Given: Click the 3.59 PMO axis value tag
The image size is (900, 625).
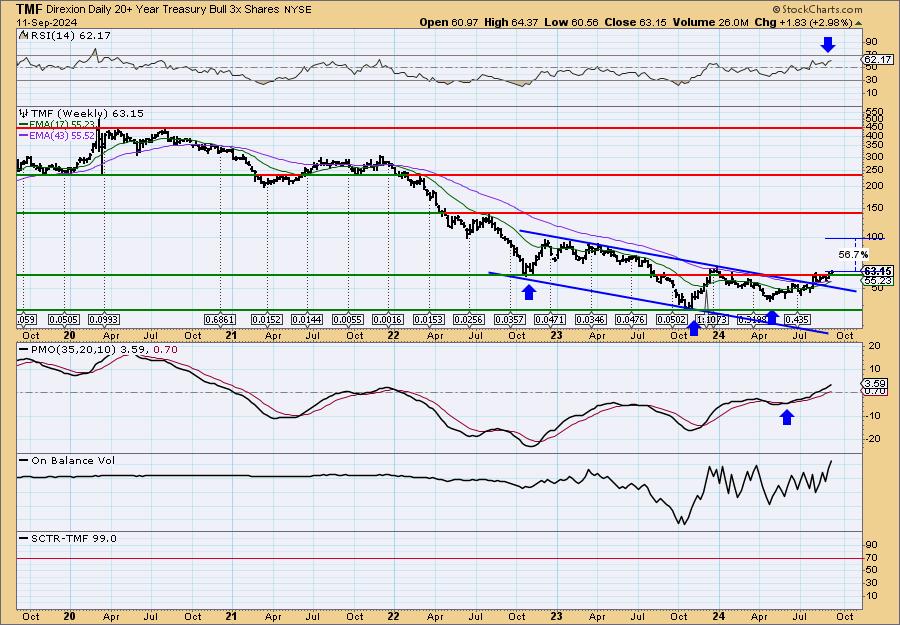Looking at the screenshot, I should 875,383.
